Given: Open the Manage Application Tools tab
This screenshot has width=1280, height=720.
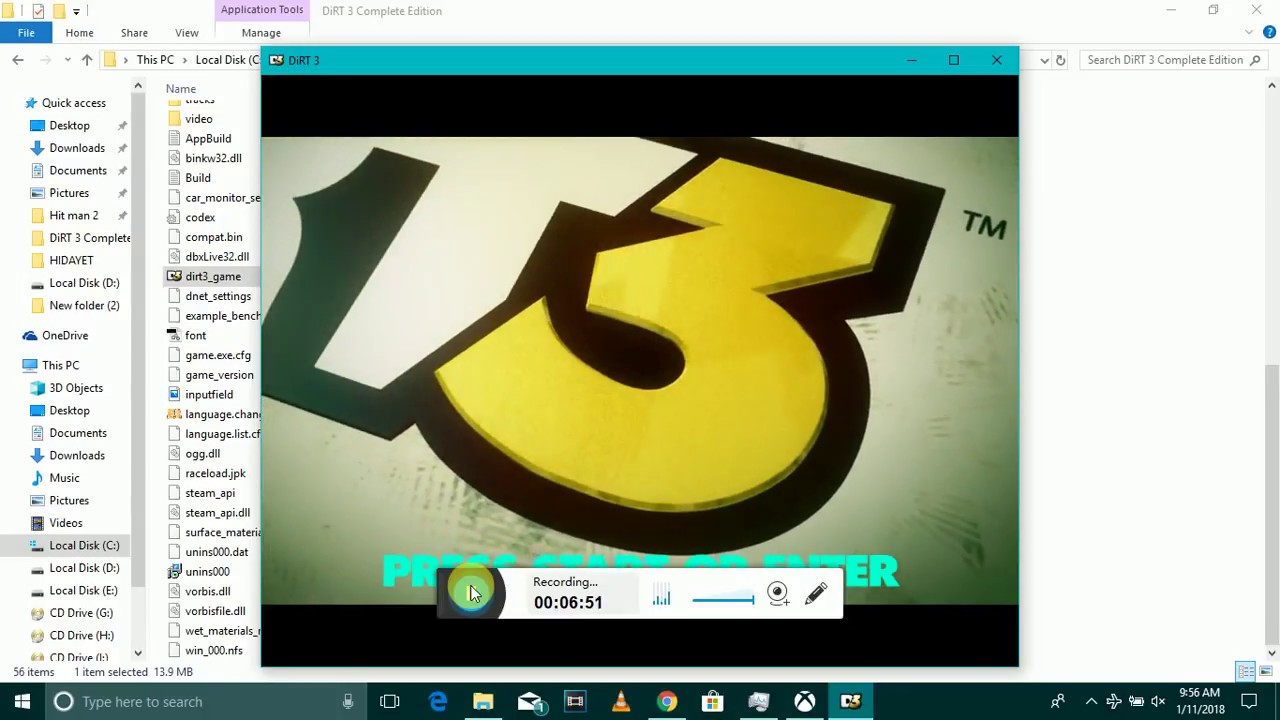Looking at the screenshot, I should (261, 33).
